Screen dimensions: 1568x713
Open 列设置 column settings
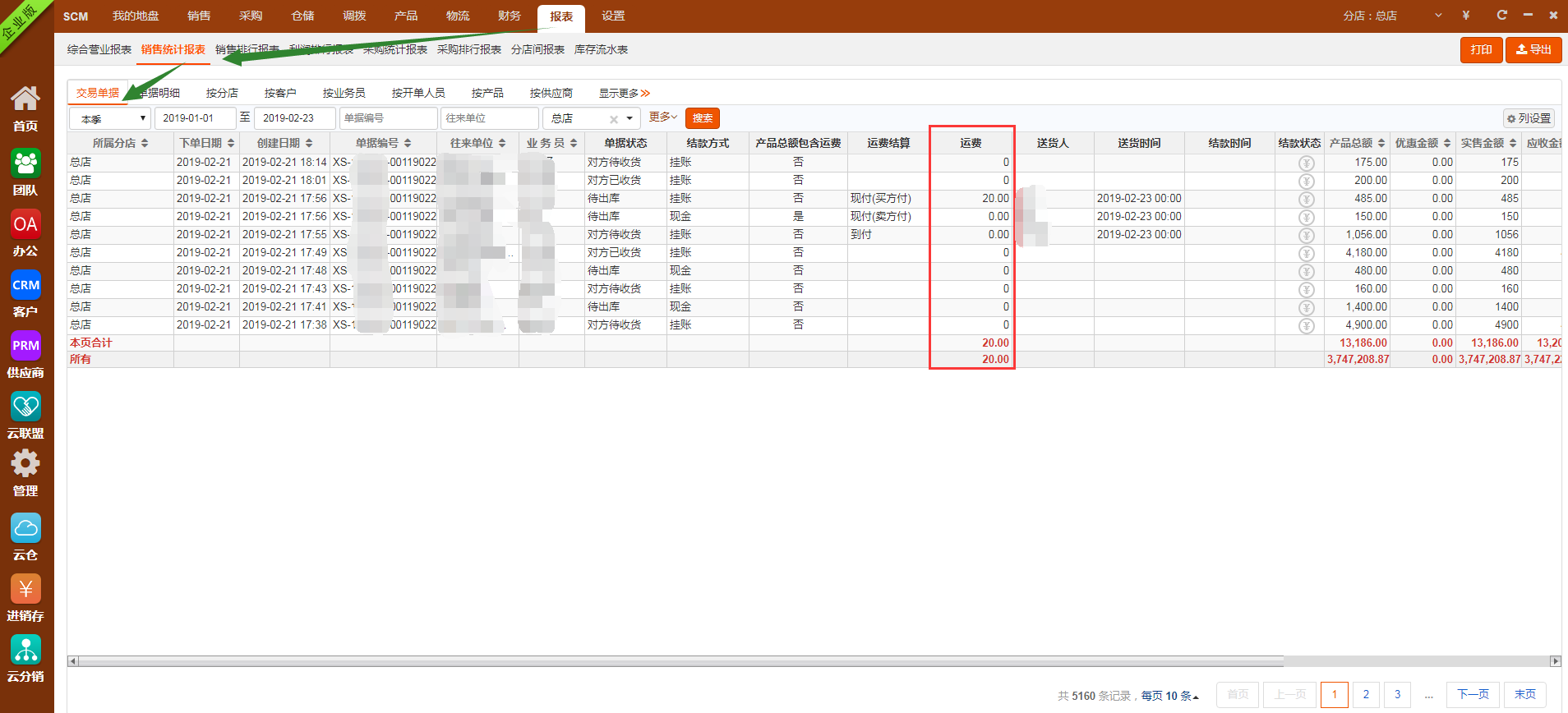(x=1529, y=118)
